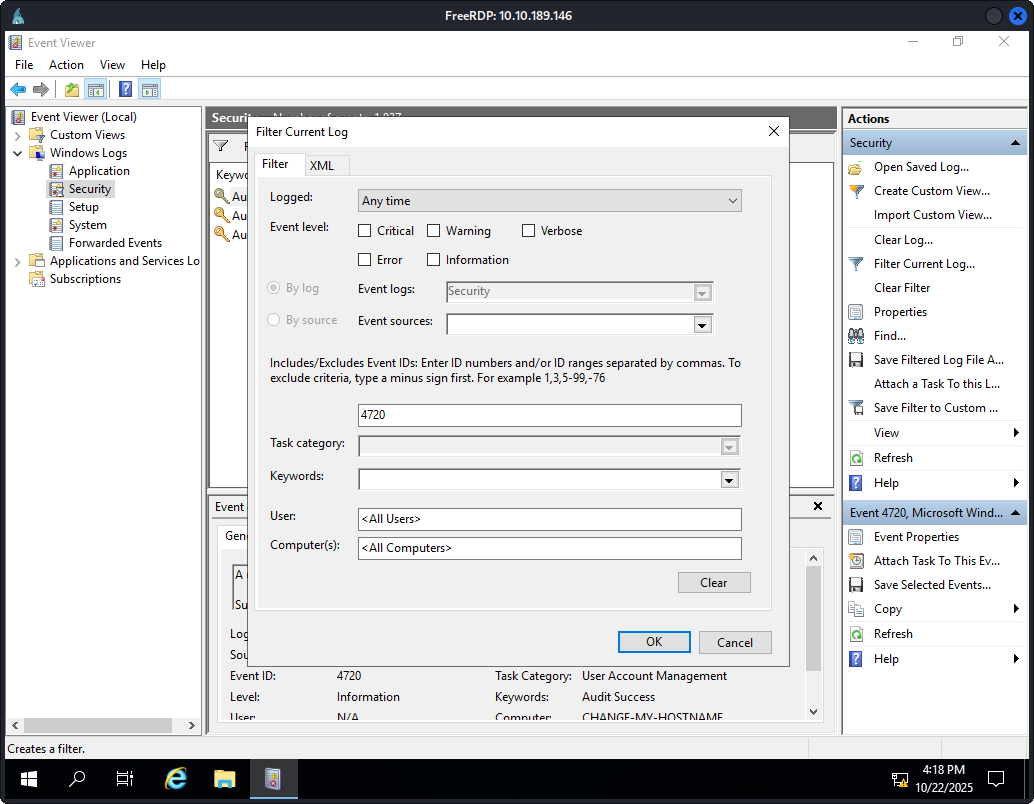The image size is (1034, 804).
Task: Click the Computer(s) field showing All Computers
Action: click(550, 549)
